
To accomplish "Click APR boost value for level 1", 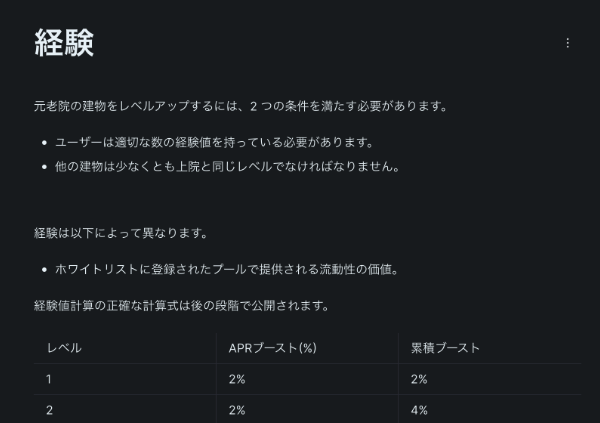I will point(237,379).
